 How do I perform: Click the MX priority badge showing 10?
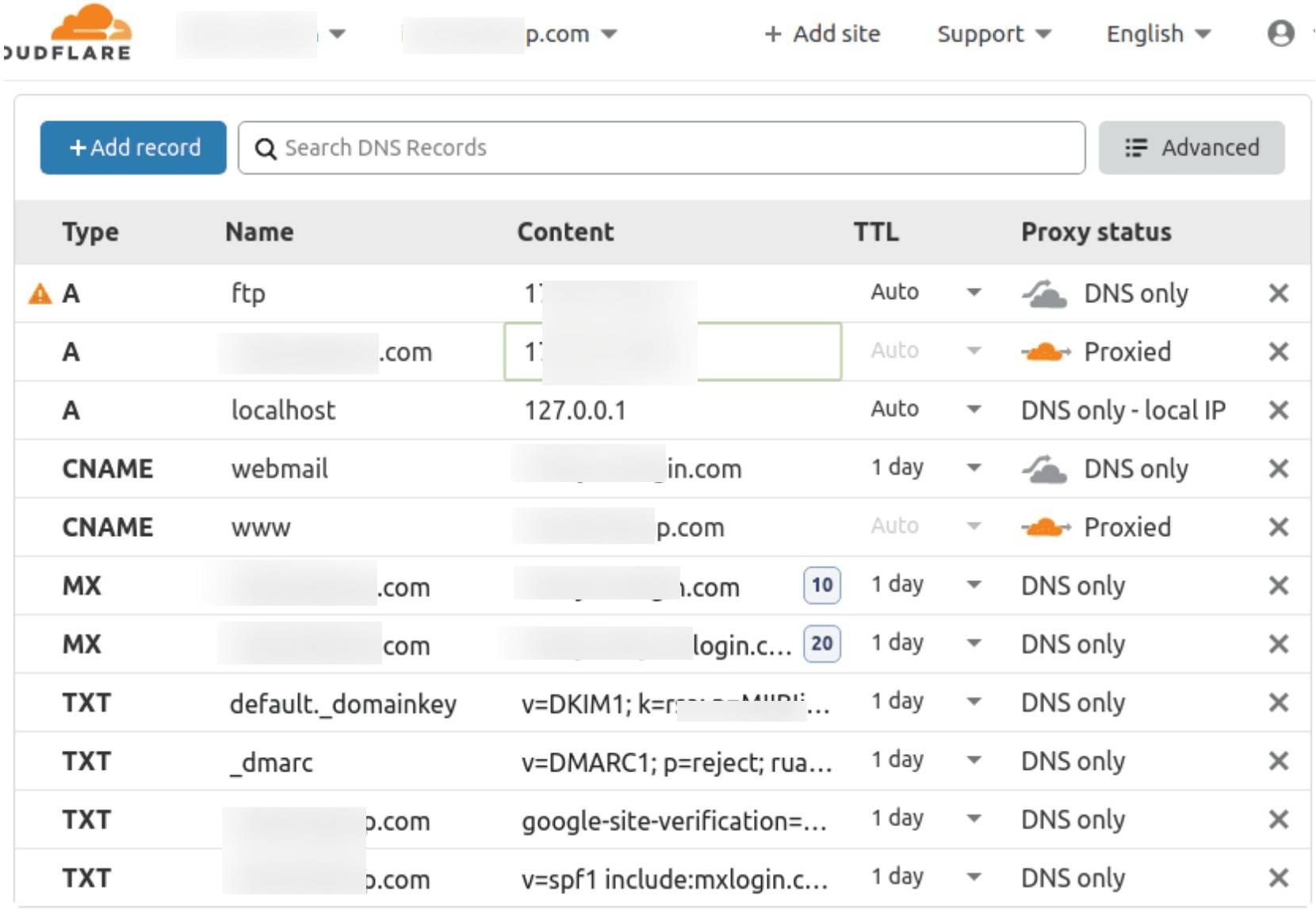[821, 585]
